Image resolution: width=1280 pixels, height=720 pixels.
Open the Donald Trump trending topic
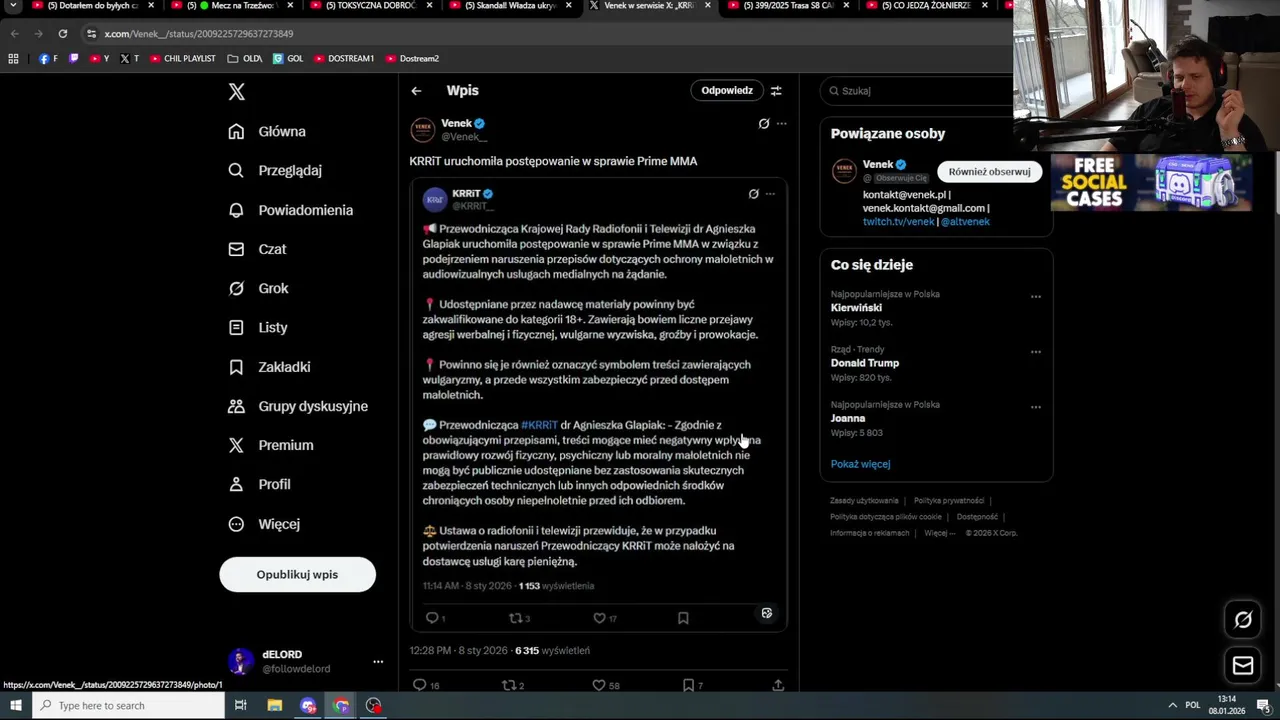point(865,363)
